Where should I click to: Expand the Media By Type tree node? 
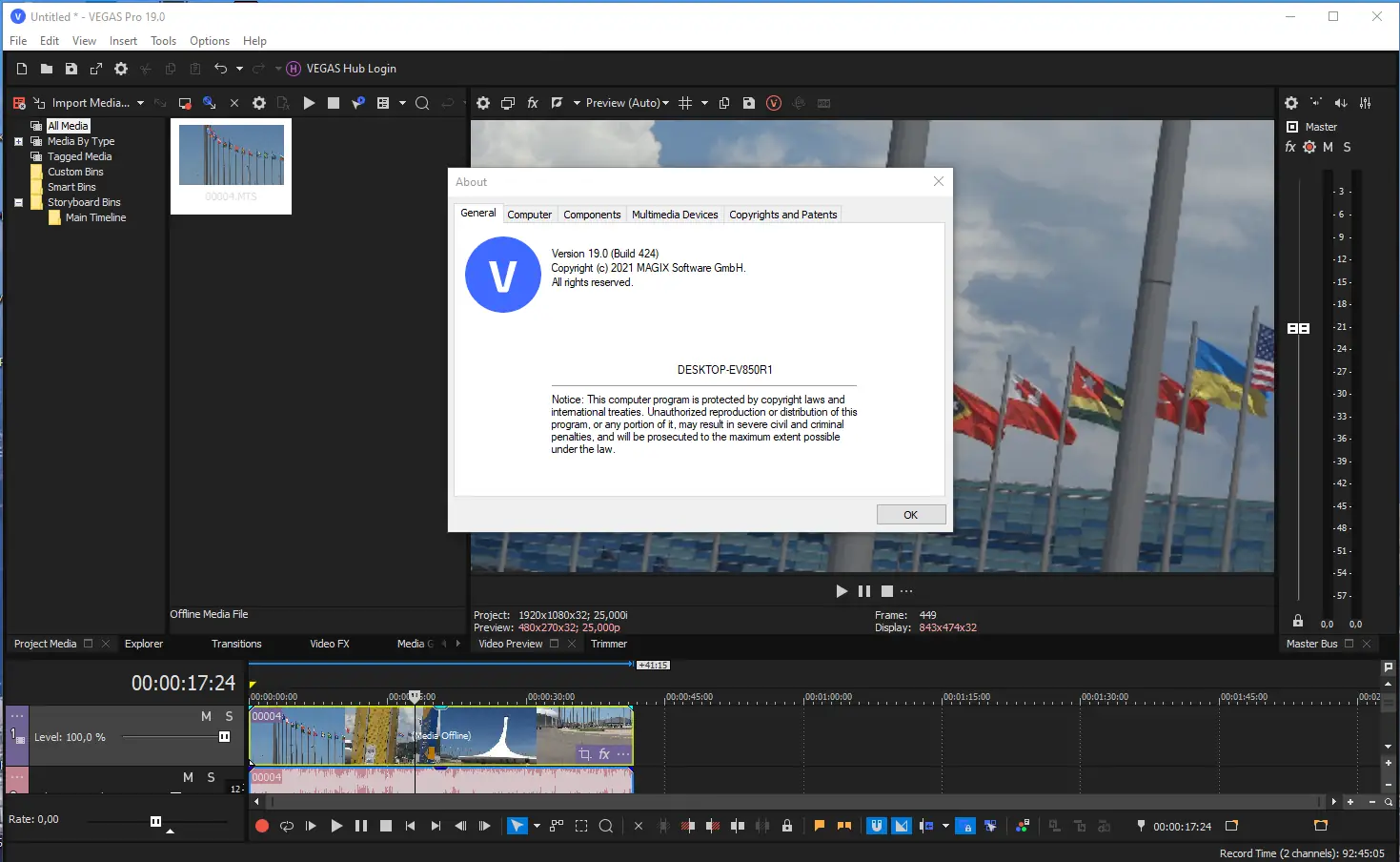18,140
